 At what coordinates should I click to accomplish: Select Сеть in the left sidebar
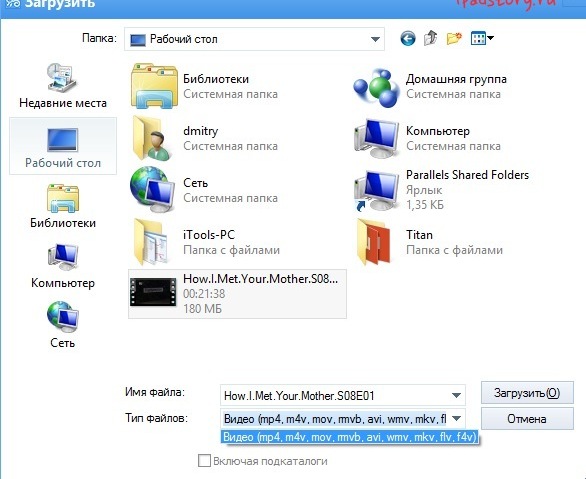[63, 325]
